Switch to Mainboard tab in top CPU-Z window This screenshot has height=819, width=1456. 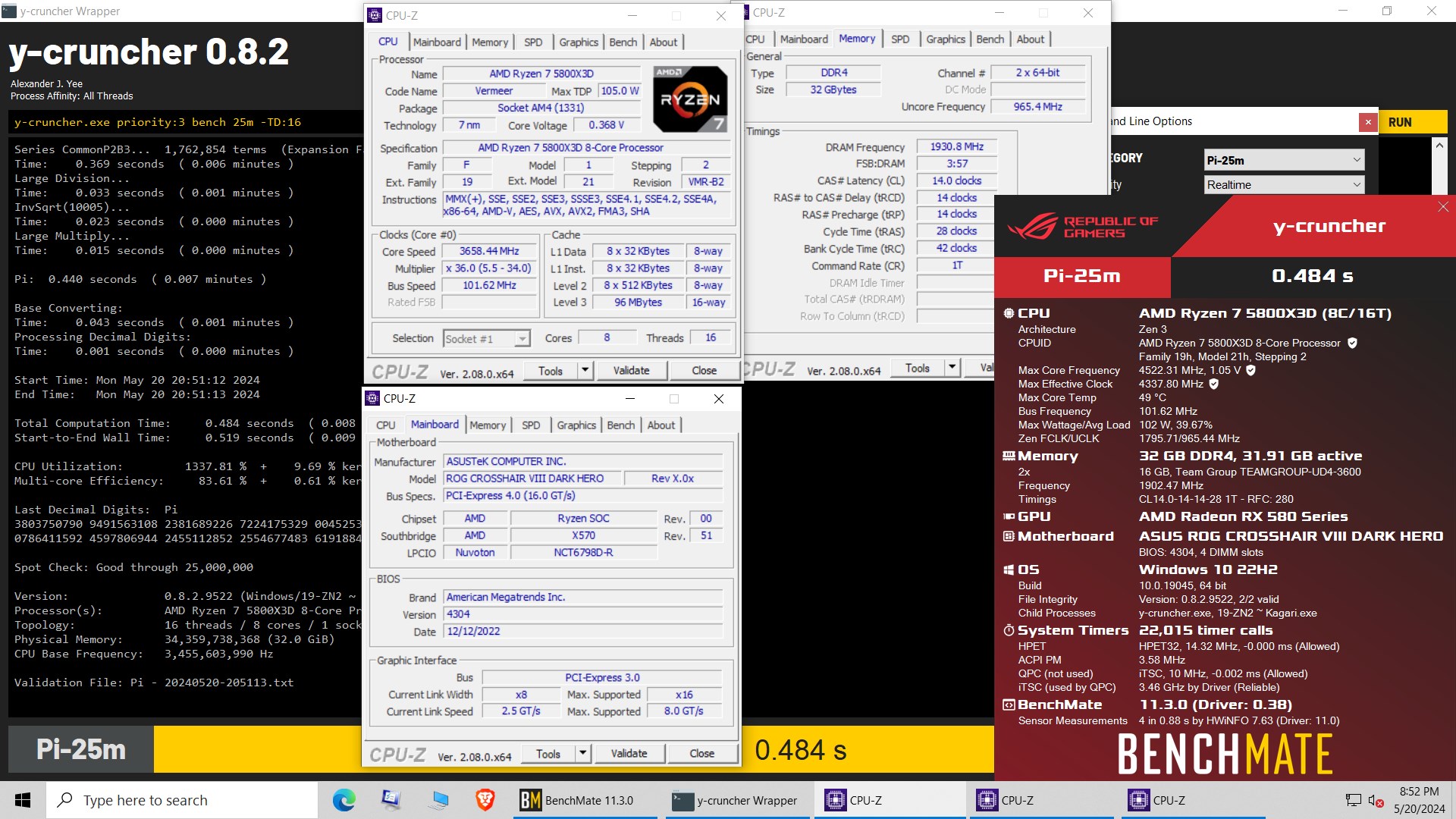coord(437,42)
